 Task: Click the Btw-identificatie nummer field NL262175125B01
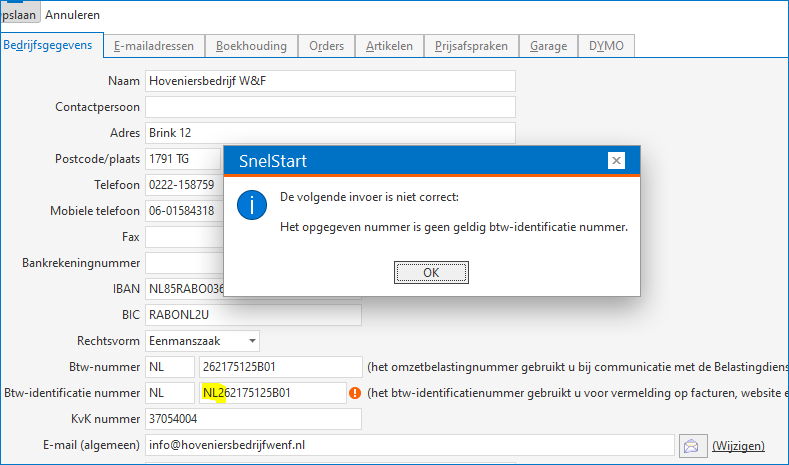pyautogui.click(x=273, y=393)
